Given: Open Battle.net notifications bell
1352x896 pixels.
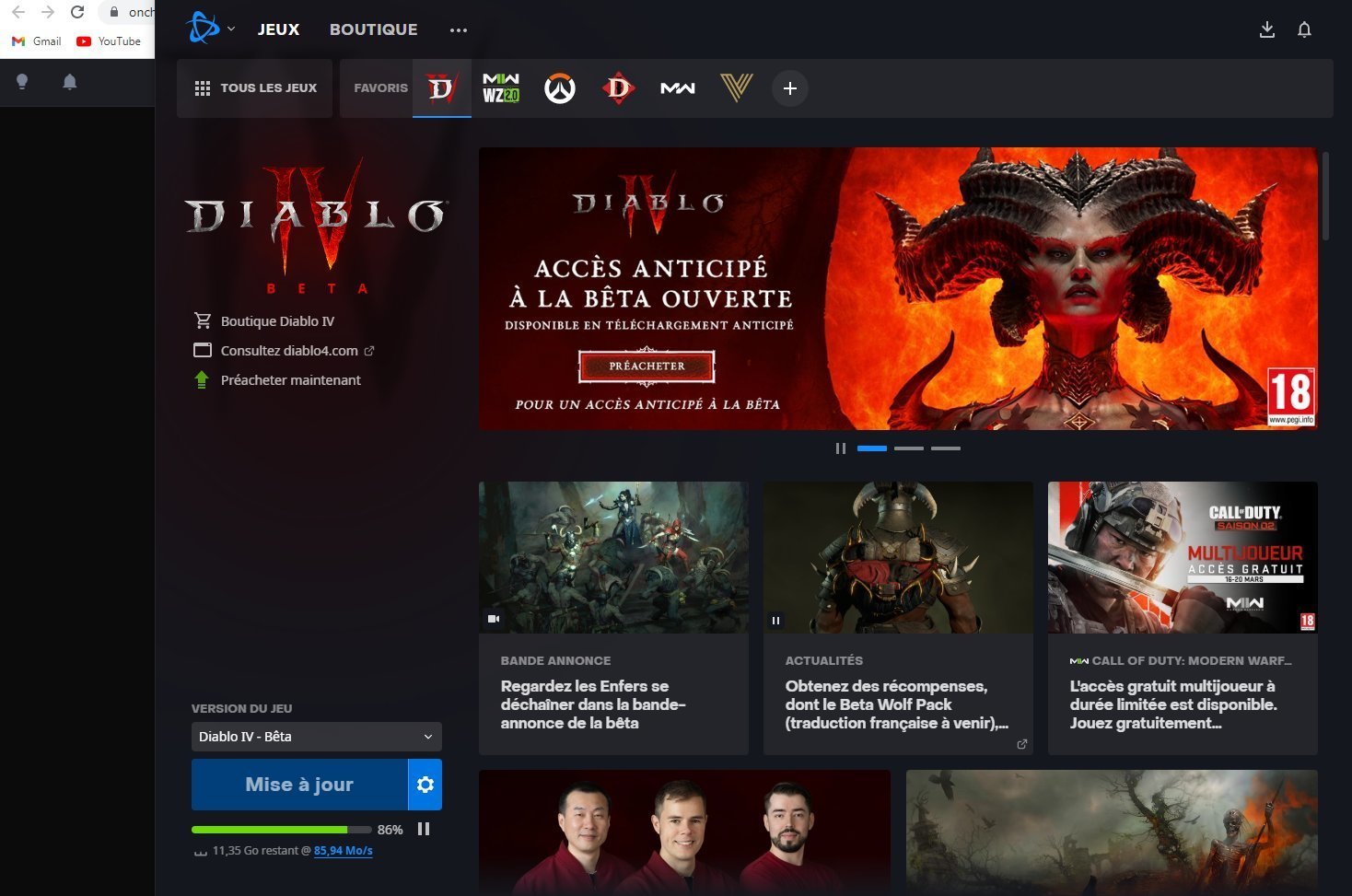Looking at the screenshot, I should click(1304, 29).
